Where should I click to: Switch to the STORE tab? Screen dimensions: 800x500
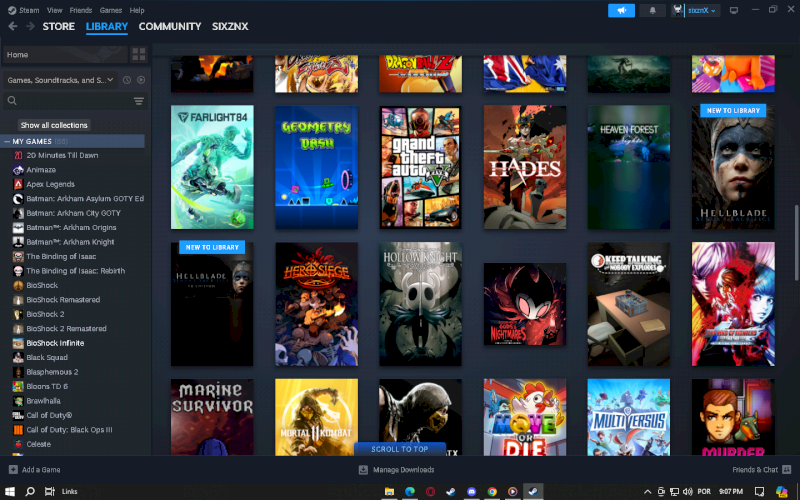coord(59,27)
